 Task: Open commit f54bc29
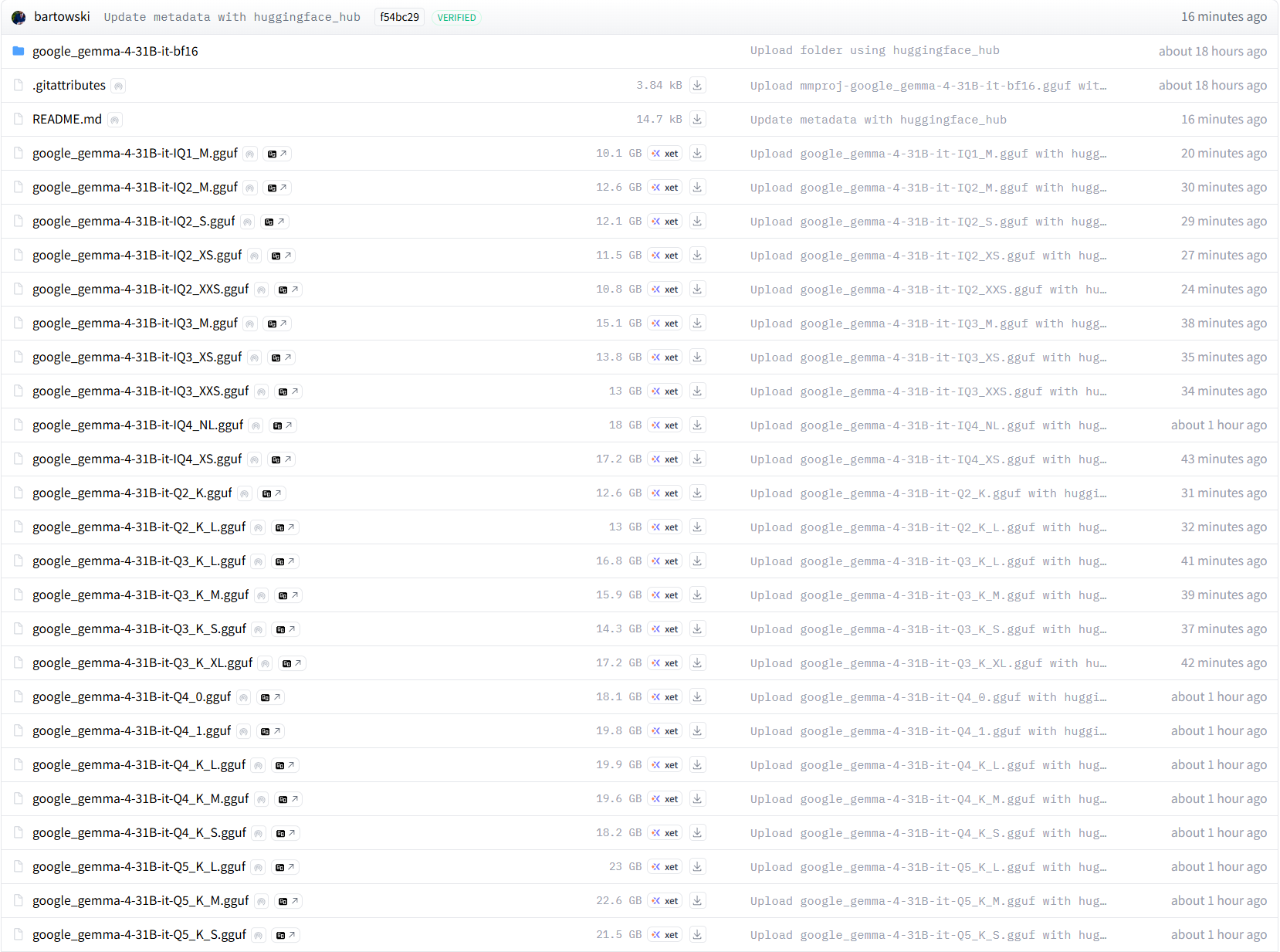coord(399,17)
